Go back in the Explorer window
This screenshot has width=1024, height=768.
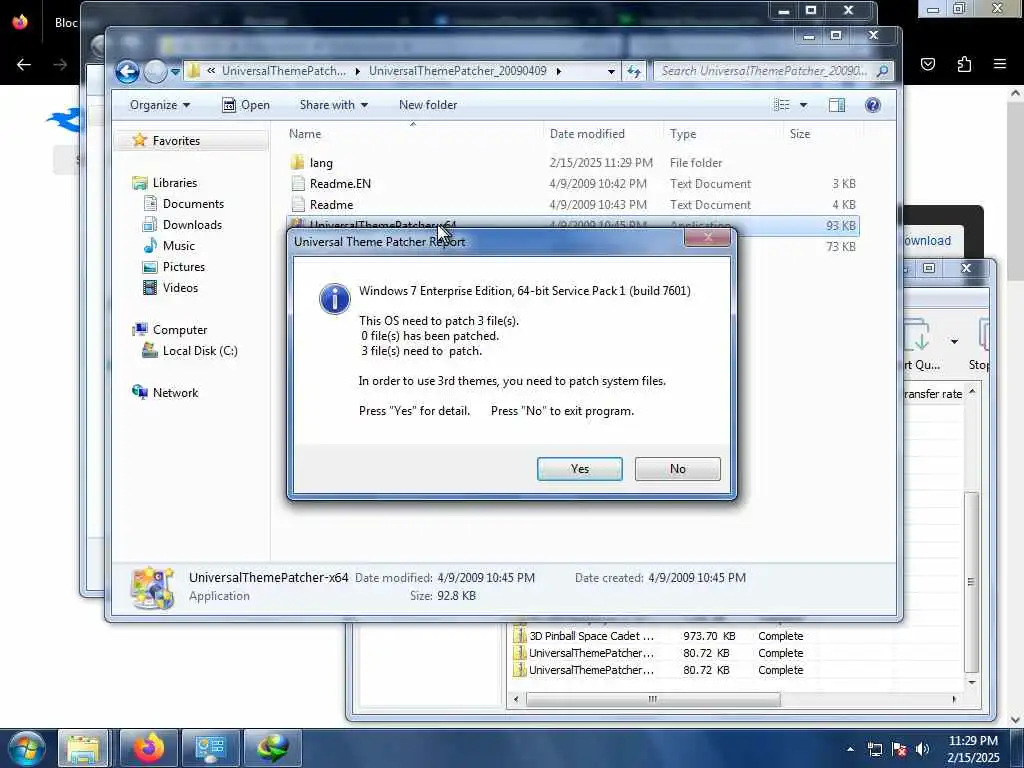click(x=127, y=71)
